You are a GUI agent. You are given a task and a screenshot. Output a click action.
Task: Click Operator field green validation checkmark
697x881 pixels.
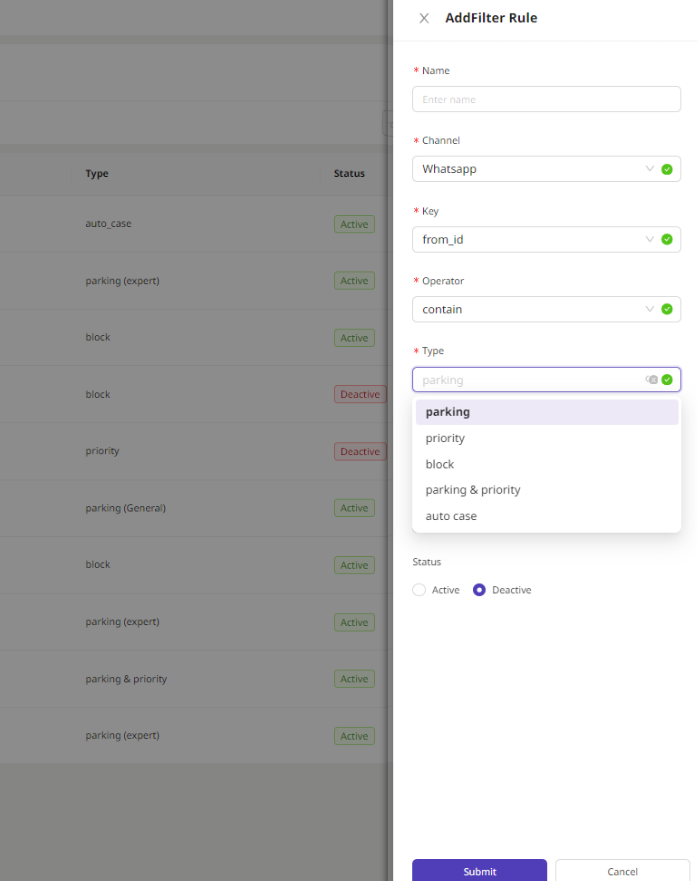pyautogui.click(x=667, y=309)
